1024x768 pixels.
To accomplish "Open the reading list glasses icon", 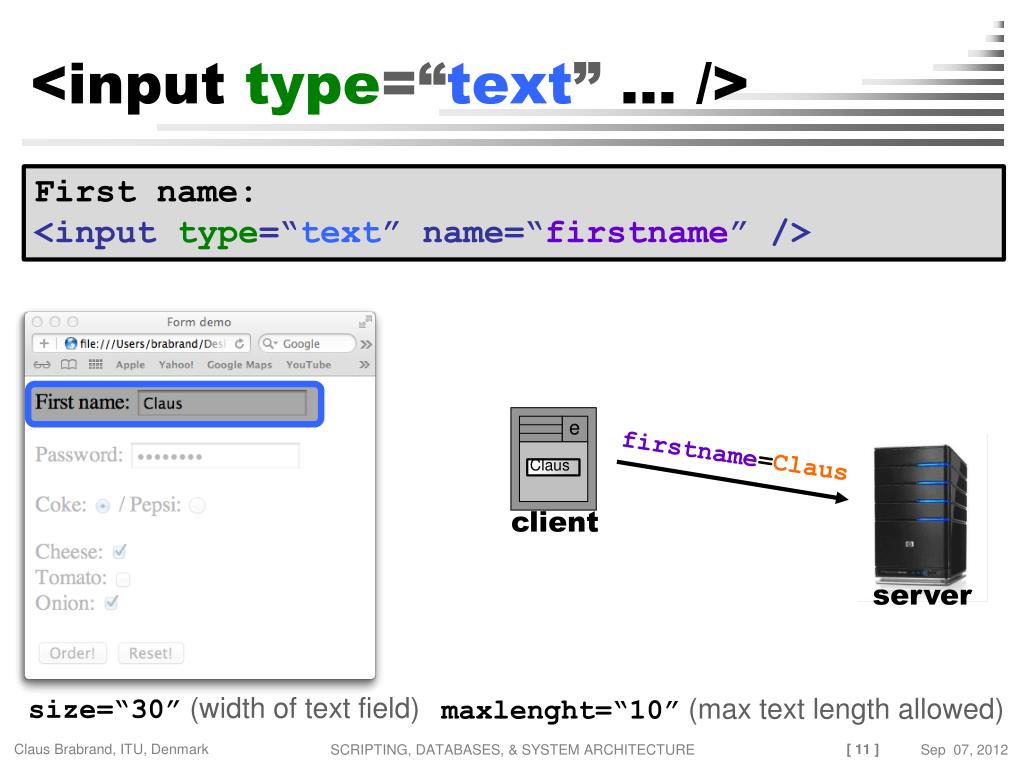I will click(x=42, y=364).
